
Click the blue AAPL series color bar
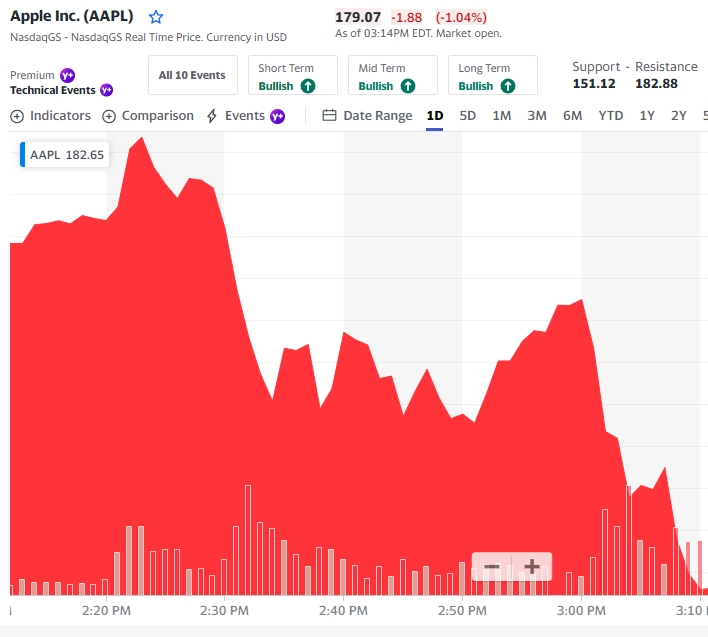[x=23, y=154]
